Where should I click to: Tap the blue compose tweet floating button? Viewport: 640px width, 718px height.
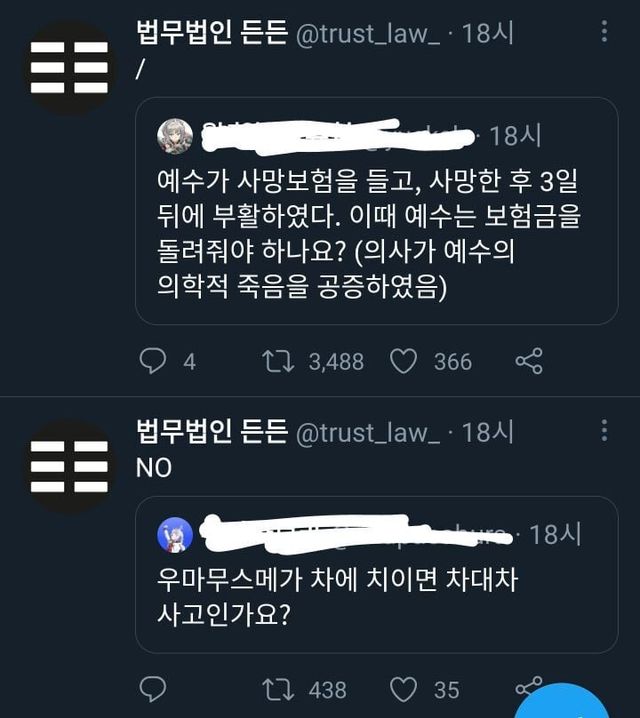pyautogui.click(x=565, y=703)
